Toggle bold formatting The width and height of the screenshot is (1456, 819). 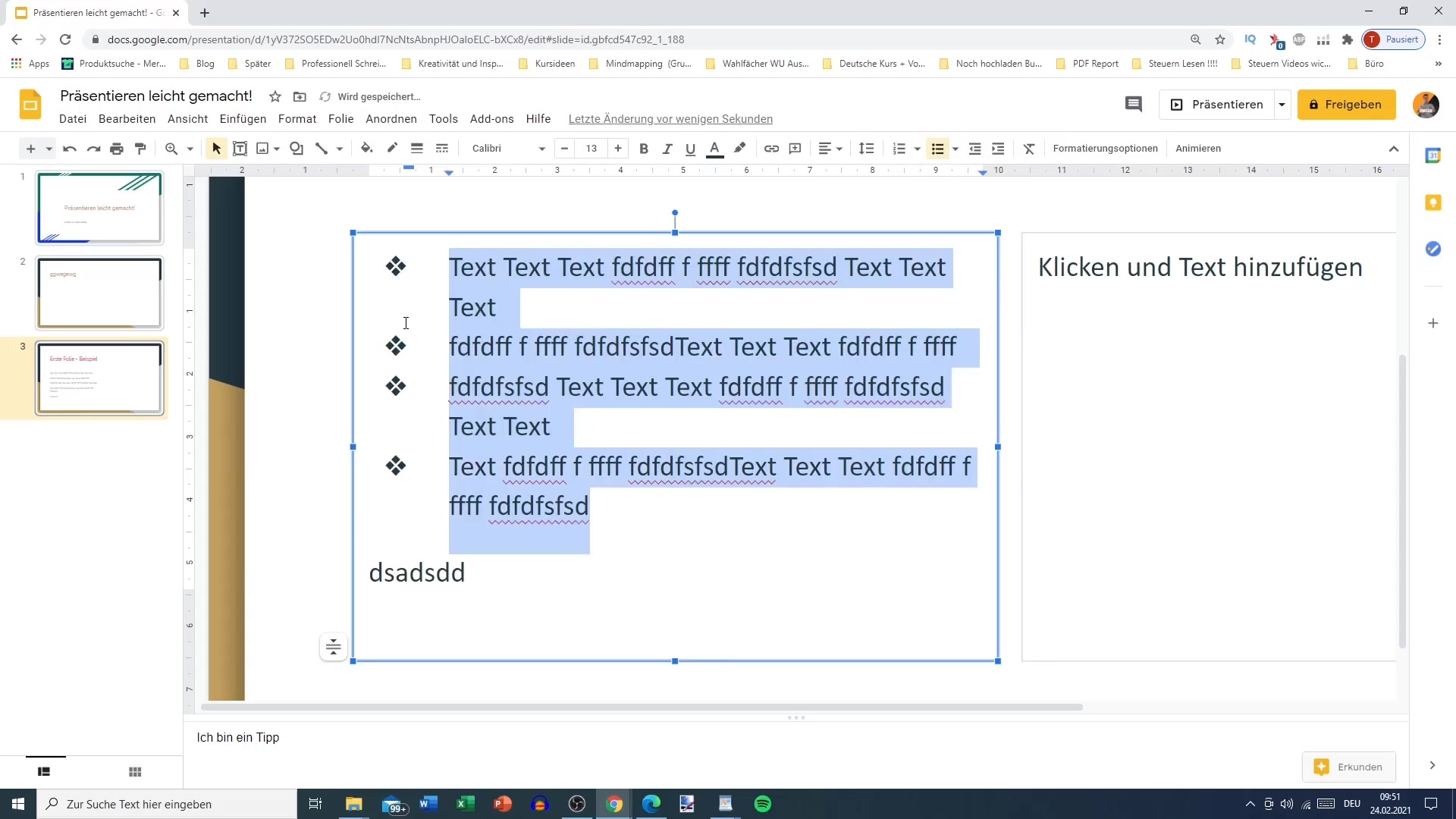coord(644,149)
